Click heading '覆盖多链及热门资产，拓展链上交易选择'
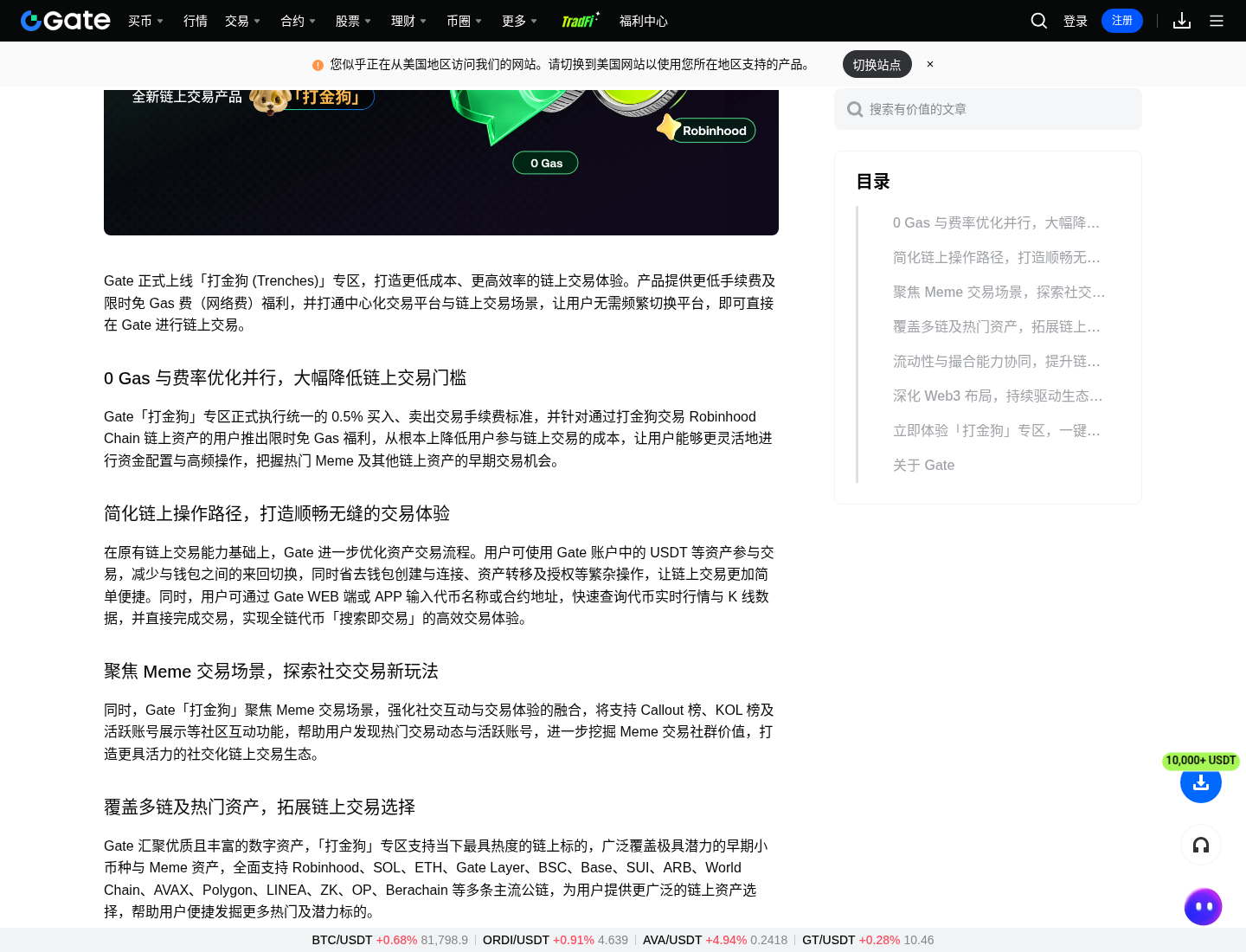This screenshot has width=1246, height=952. pos(260,807)
